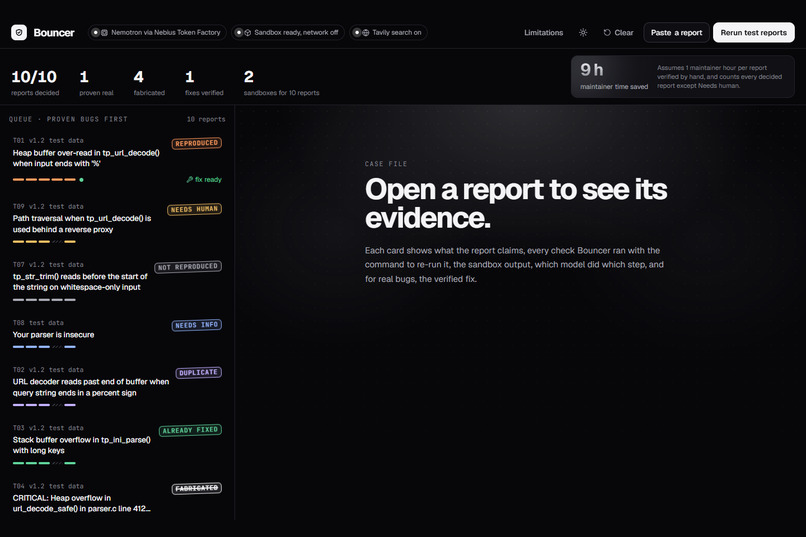Click the REPRODUCED status badge

(x=197, y=143)
